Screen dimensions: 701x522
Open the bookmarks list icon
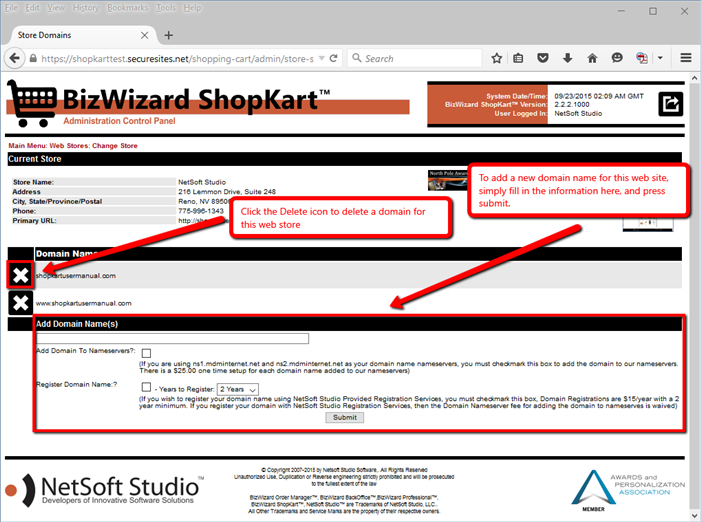518,58
